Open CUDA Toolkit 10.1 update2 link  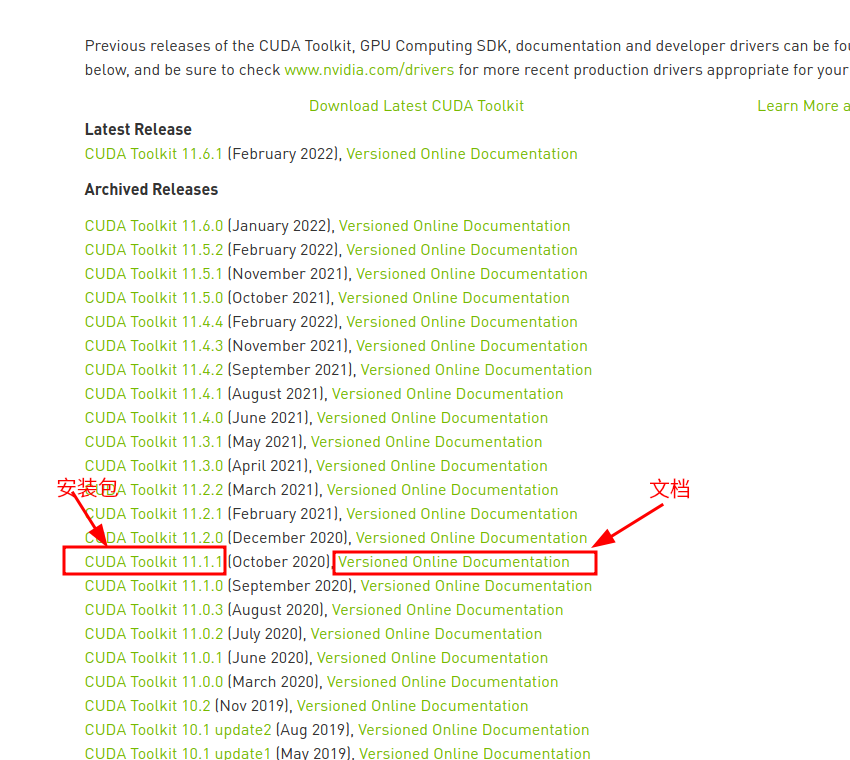point(178,730)
